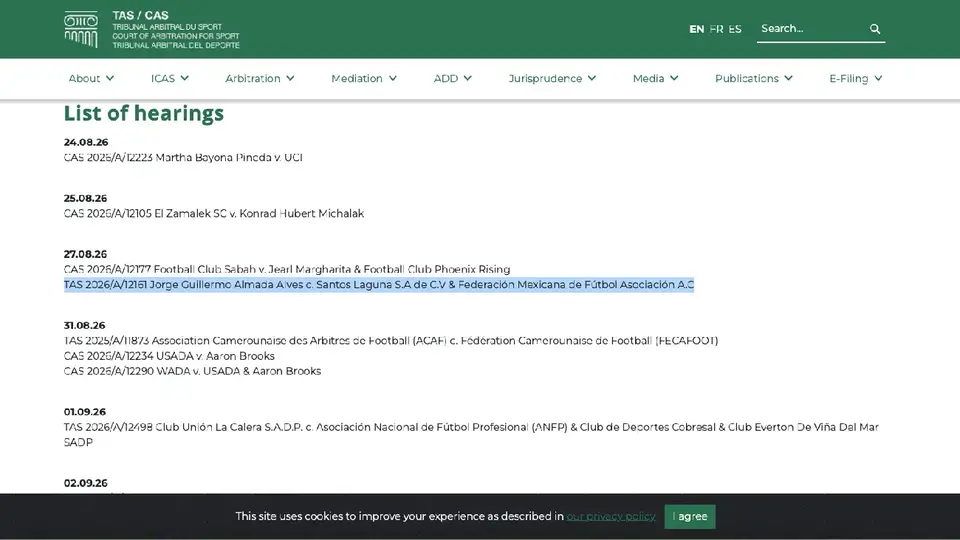Click the date 31.08.26
The width and height of the screenshot is (960, 540).
pyautogui.click(x=84, y=325)
